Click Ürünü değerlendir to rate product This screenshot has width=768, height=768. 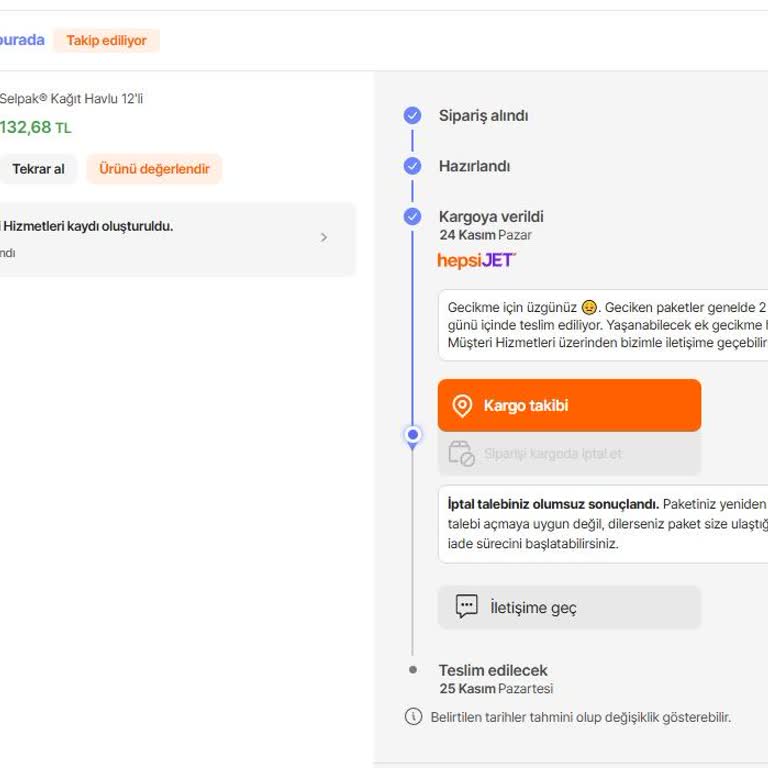point(154,169)
